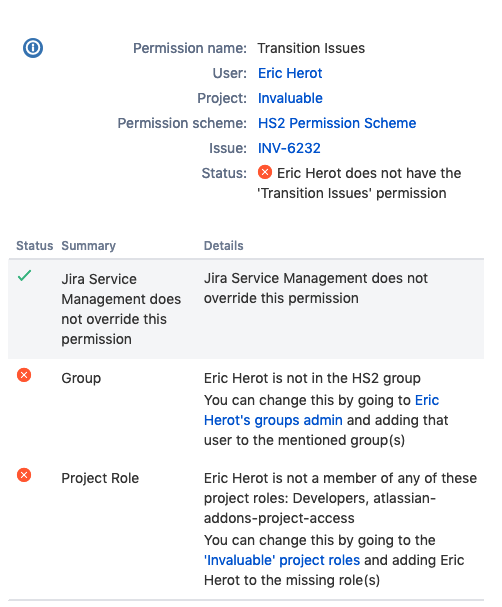
Task: Click green checkmark in Jira Service Management row
Action: pos(24,276)
